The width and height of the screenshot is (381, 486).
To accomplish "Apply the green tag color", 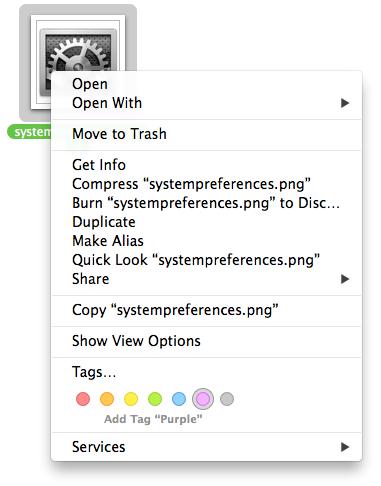I will (155, 399).
